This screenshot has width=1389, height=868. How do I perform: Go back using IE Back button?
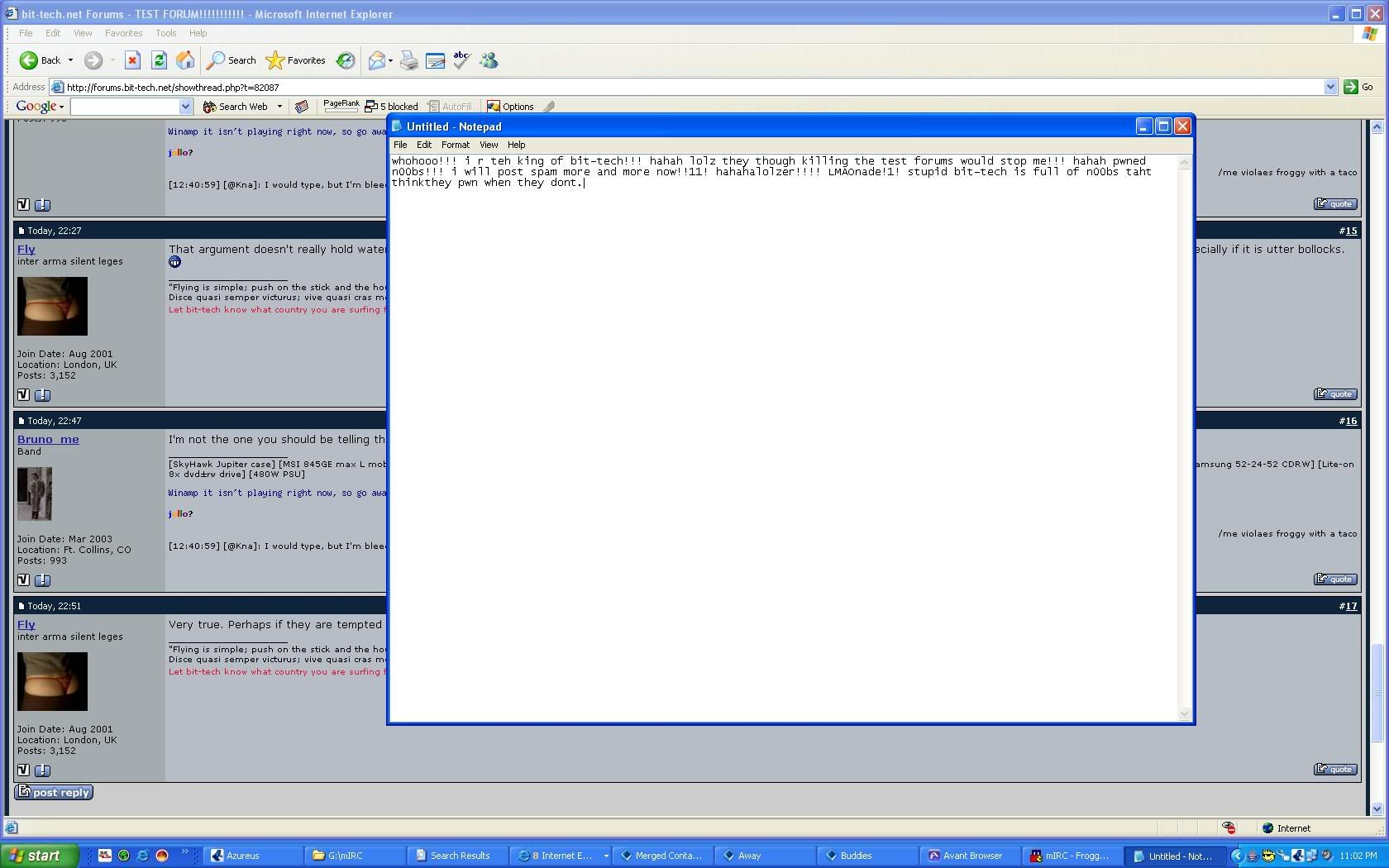point(40,60)
